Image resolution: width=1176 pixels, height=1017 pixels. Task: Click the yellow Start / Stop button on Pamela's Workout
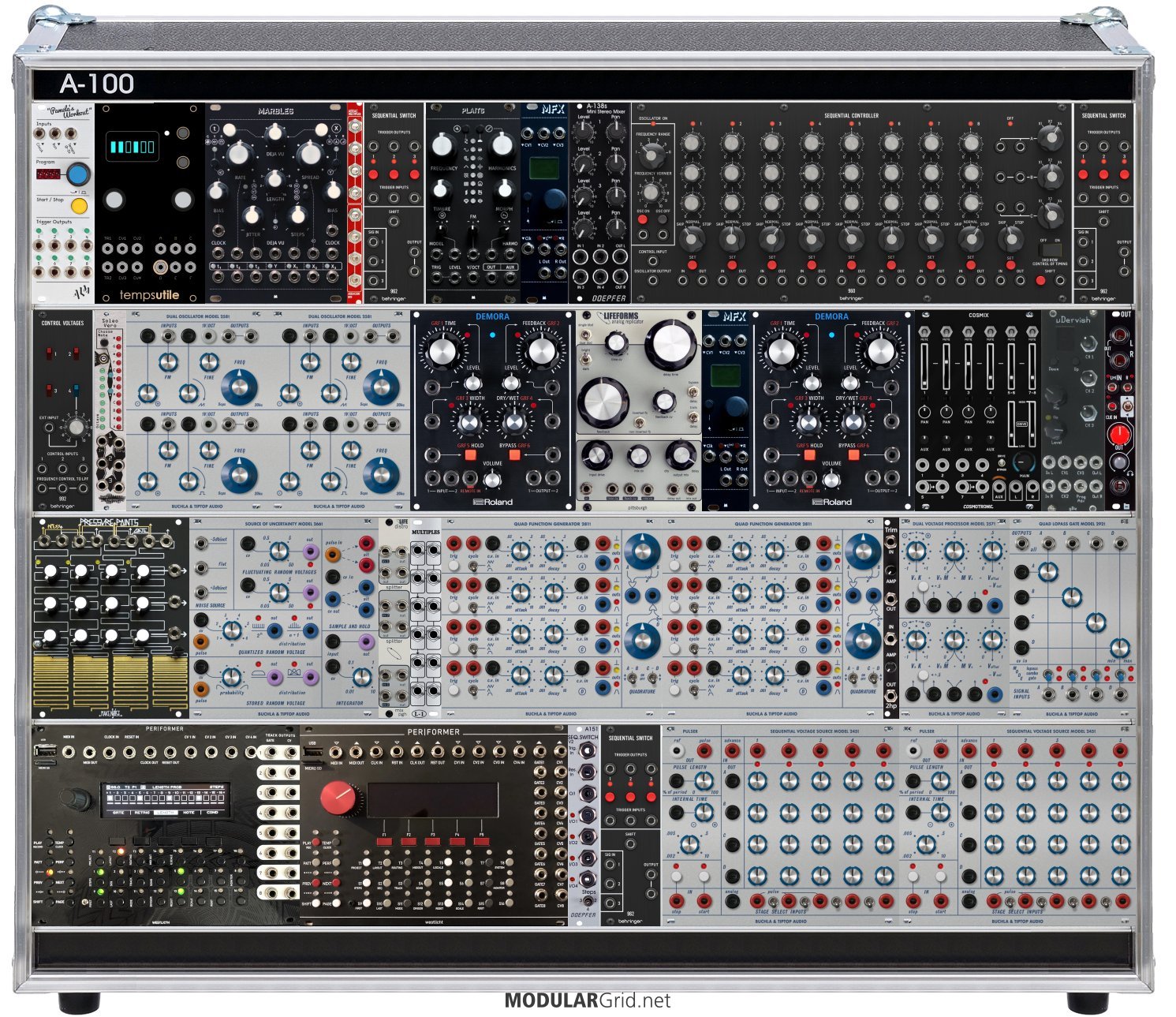pyautogui.click(x=79, y=206)
